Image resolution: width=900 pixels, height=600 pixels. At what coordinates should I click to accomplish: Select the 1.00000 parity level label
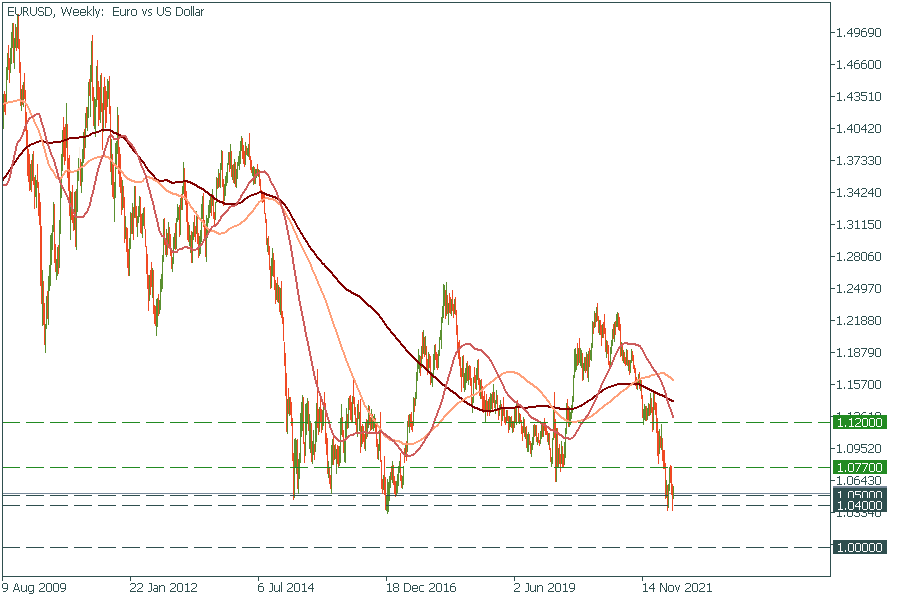[x=858, y=547]
